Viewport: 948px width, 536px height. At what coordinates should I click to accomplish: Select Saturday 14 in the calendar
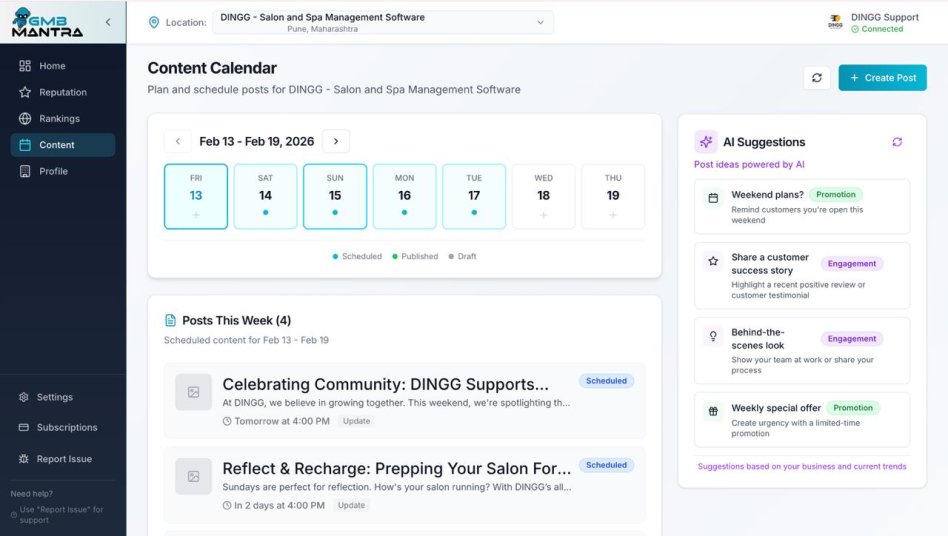265,196
